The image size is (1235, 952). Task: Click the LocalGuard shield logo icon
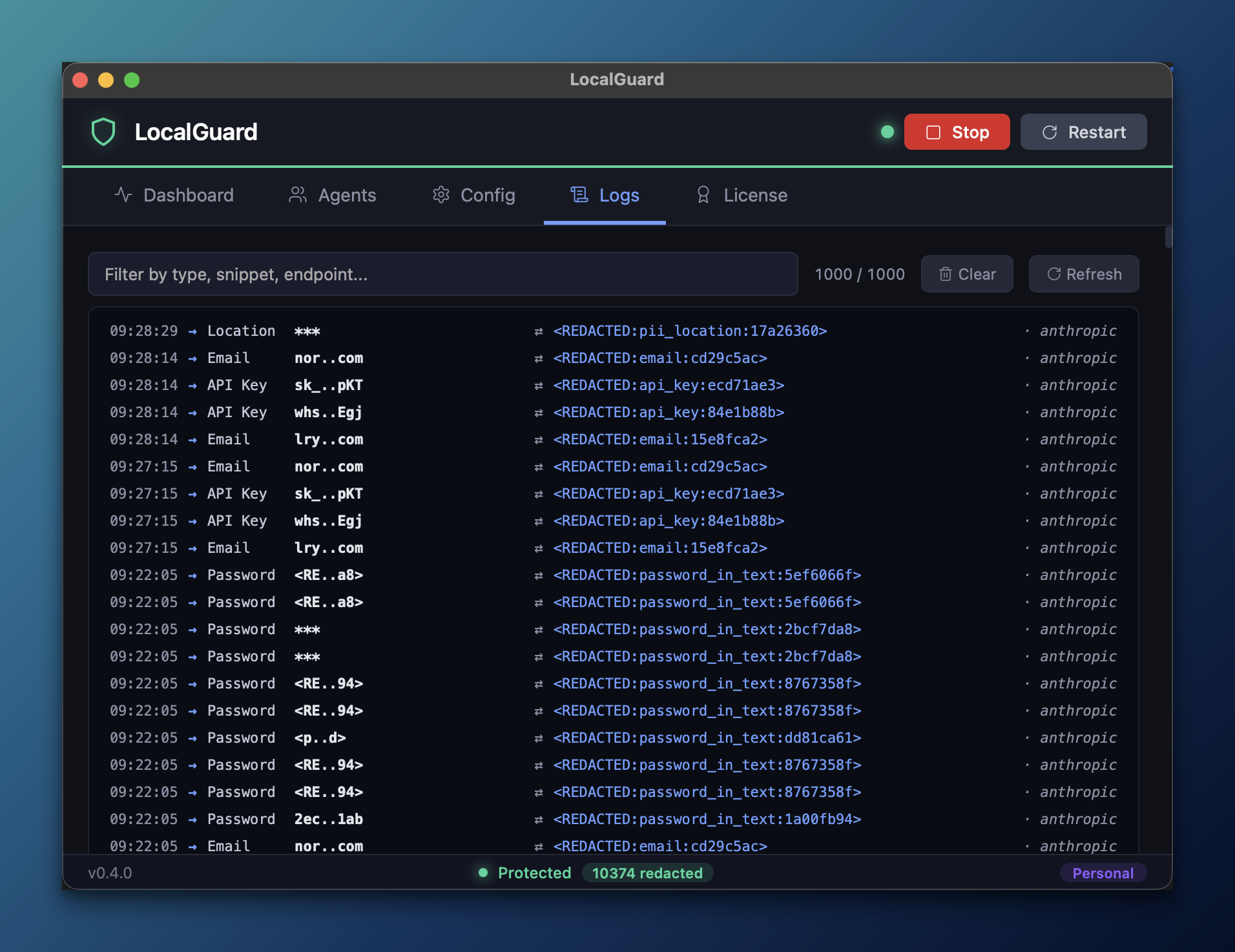[x=103, y=132]
